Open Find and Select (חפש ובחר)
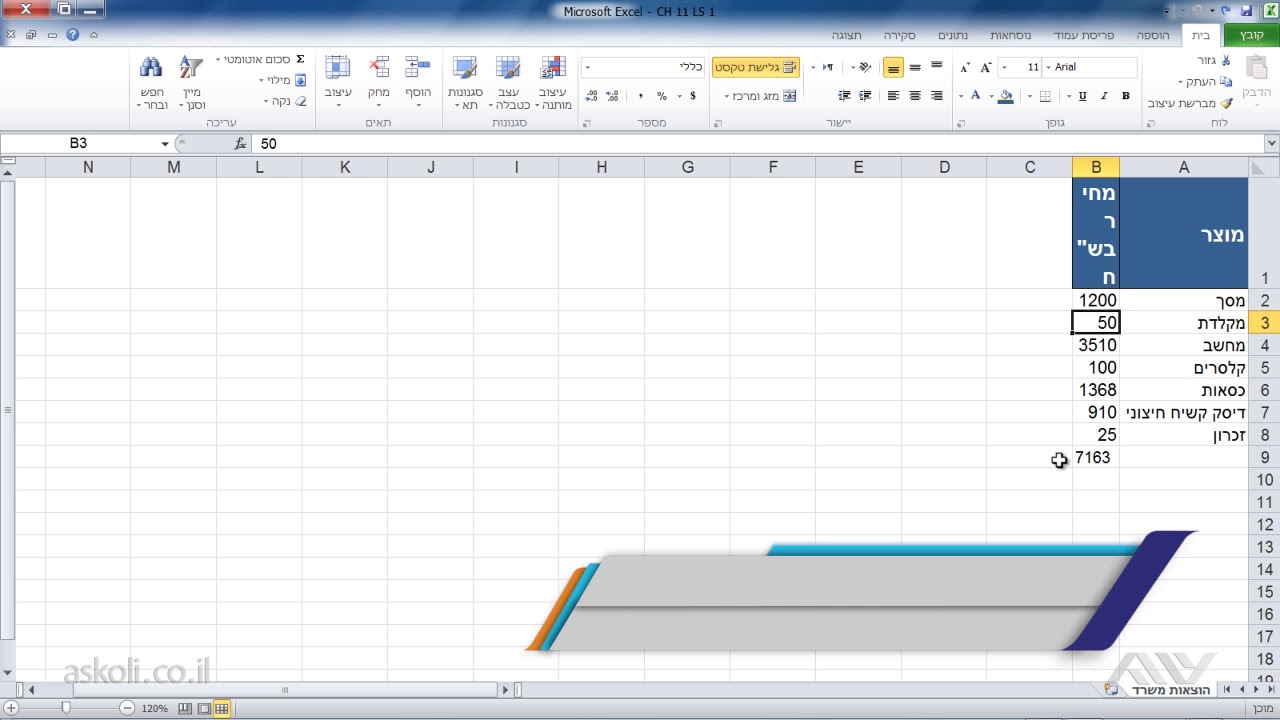Viewport: 1280px width, 720px height. click(x=152, y=83)
